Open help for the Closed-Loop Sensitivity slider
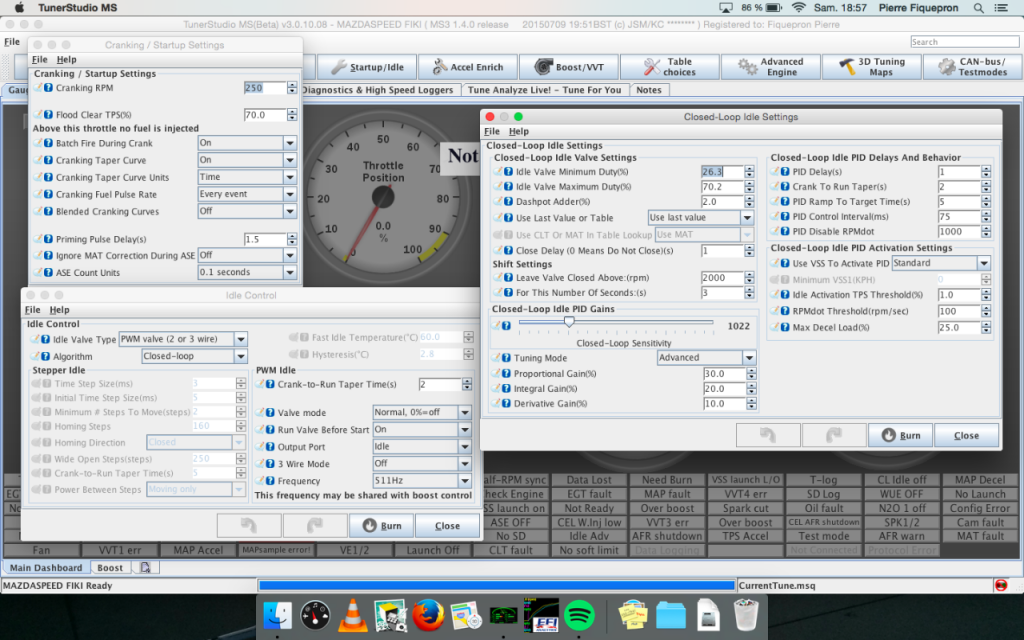The image size is (1024, 640). tap(506, 326)
